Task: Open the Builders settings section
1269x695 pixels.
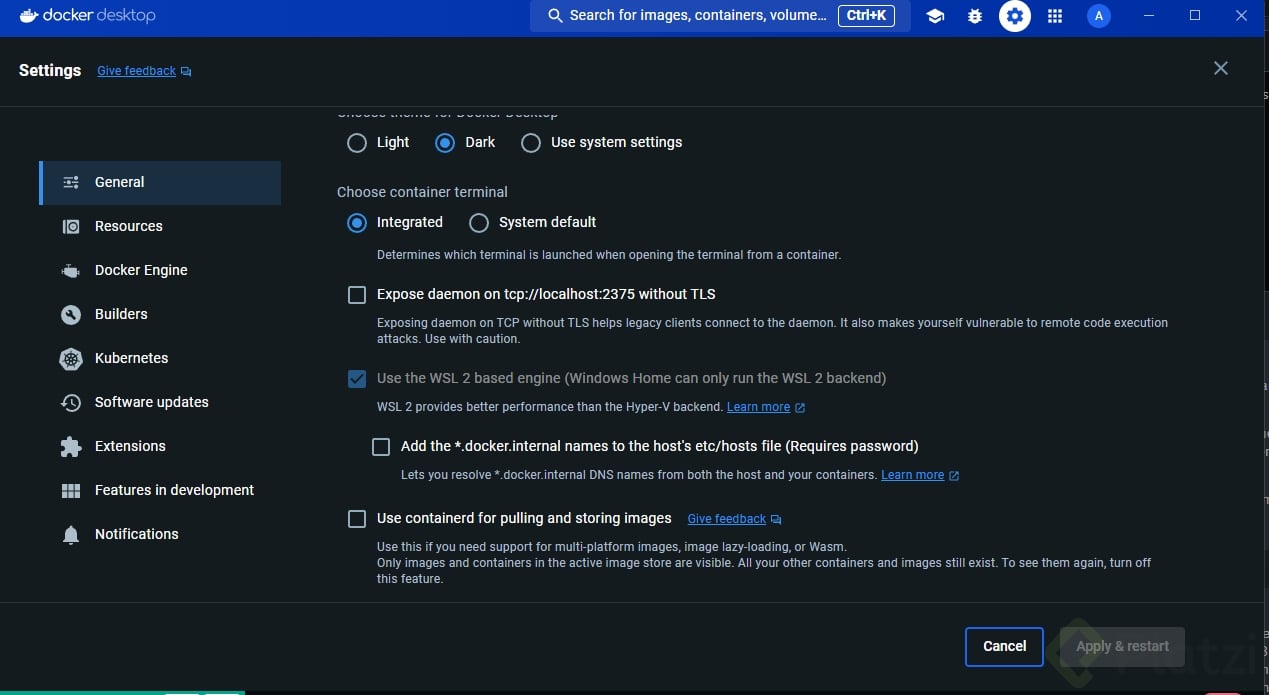Action: (x=160, y=314)
